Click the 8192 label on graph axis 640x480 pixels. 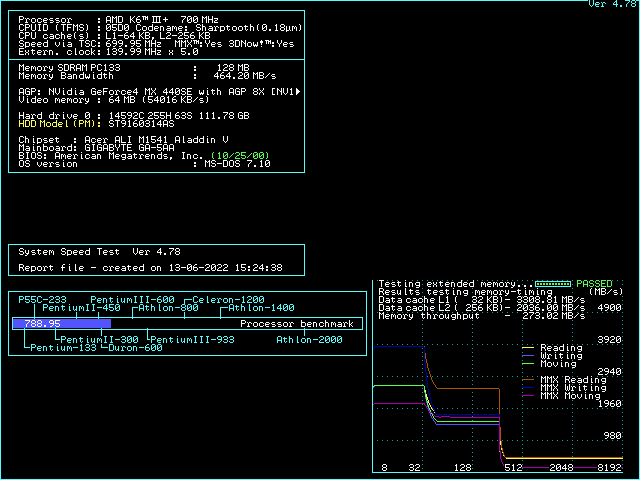(x=609, y=467)
